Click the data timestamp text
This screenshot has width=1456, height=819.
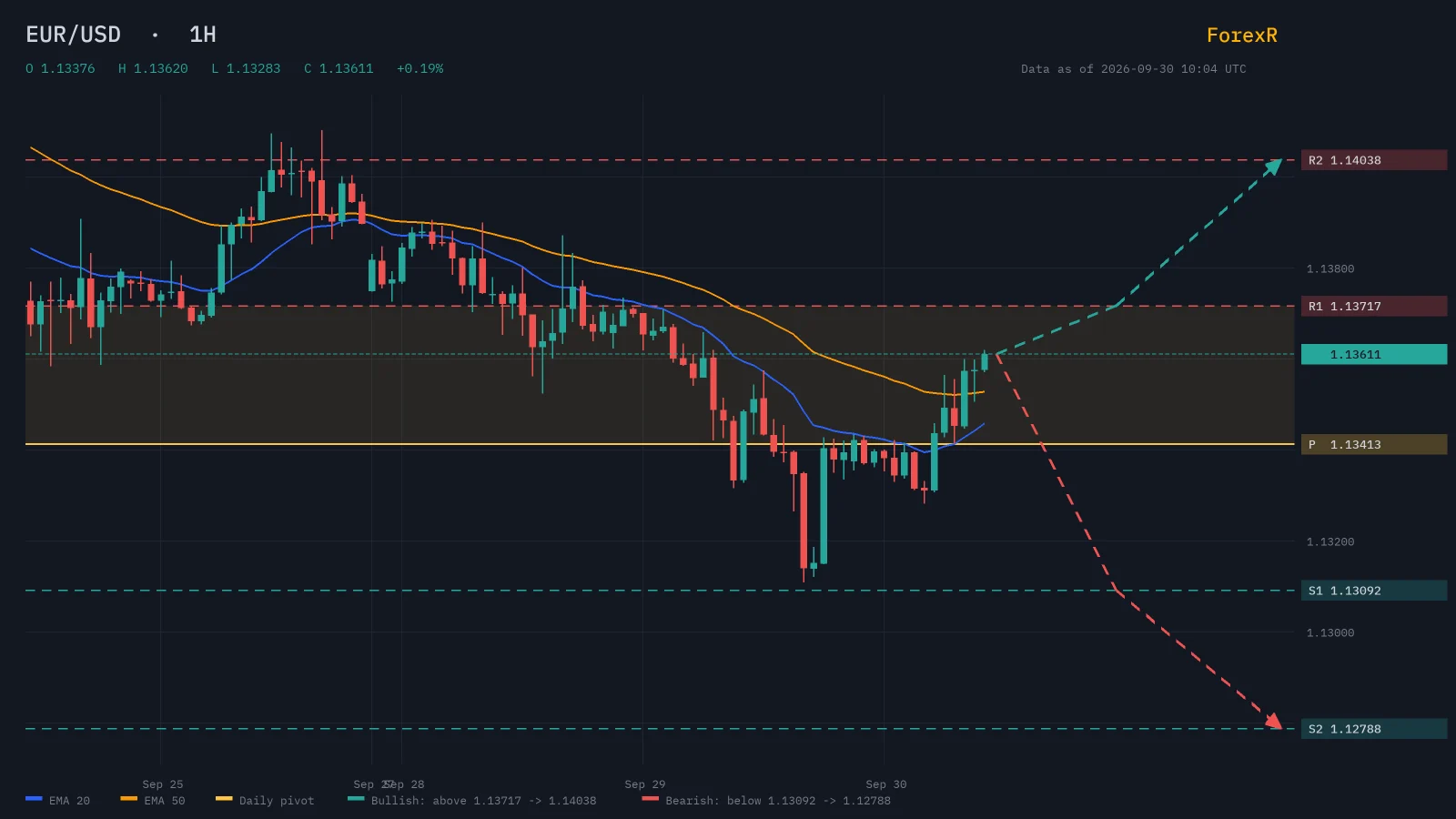1134,69
